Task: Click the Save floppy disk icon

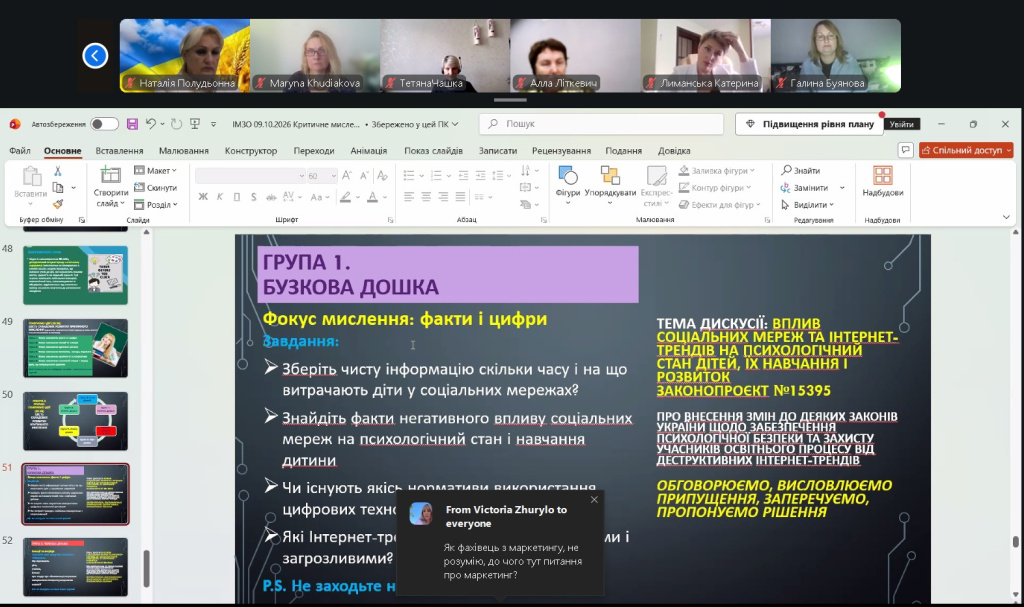Action: pyautogui.click(x=133, y=123)
